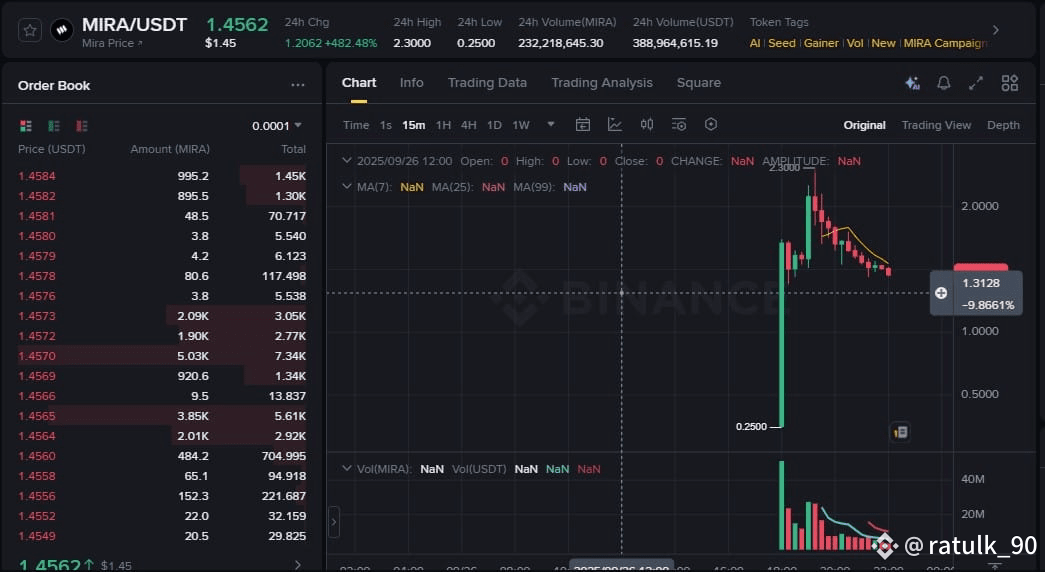
Task: Change candlestick chart style
Action: click(646, 125)
